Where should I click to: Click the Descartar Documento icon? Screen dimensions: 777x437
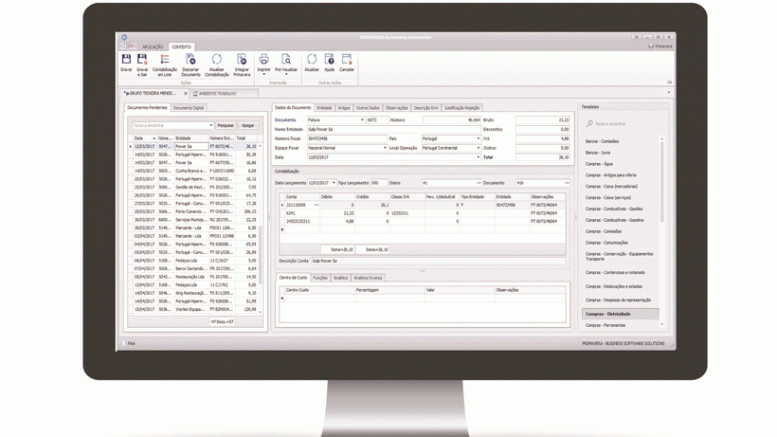[x=190, y=59]
